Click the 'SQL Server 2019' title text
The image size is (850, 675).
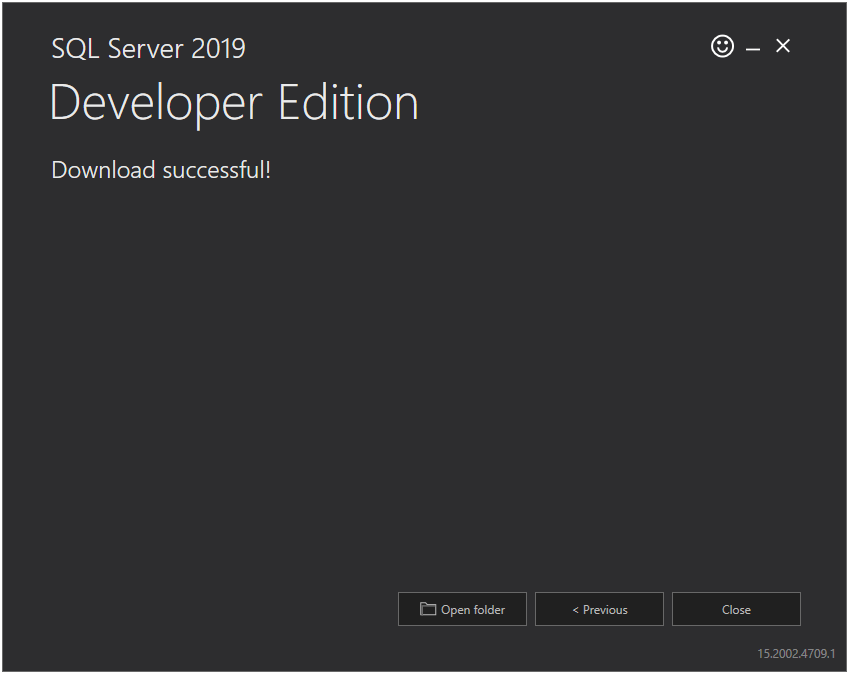pyautogui.click(x=149, y=49)
